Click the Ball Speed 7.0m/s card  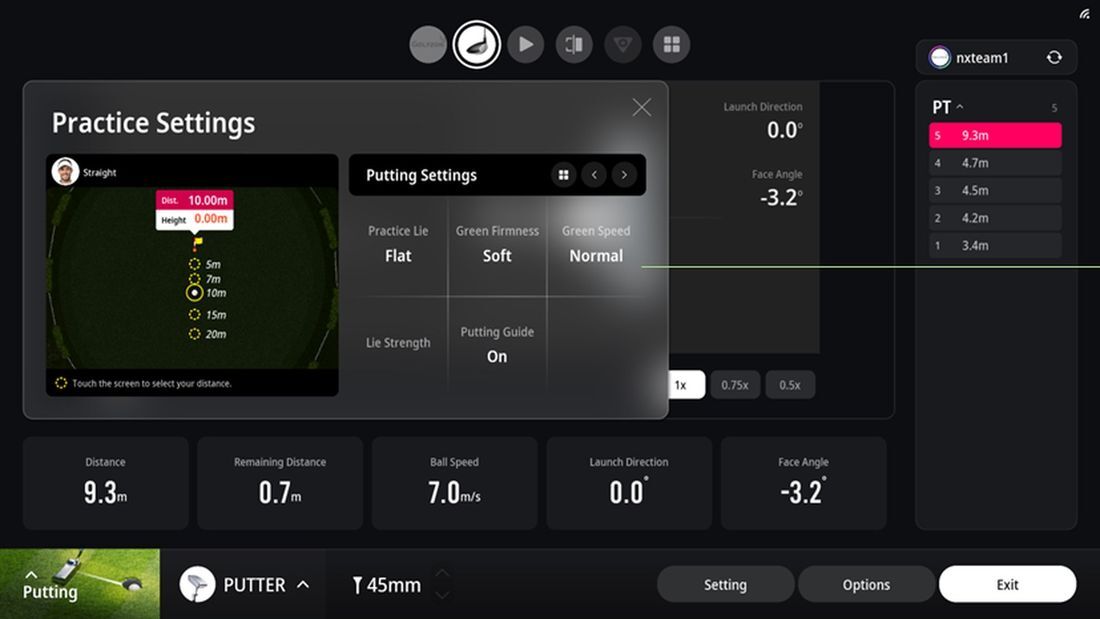coord(455,483)
